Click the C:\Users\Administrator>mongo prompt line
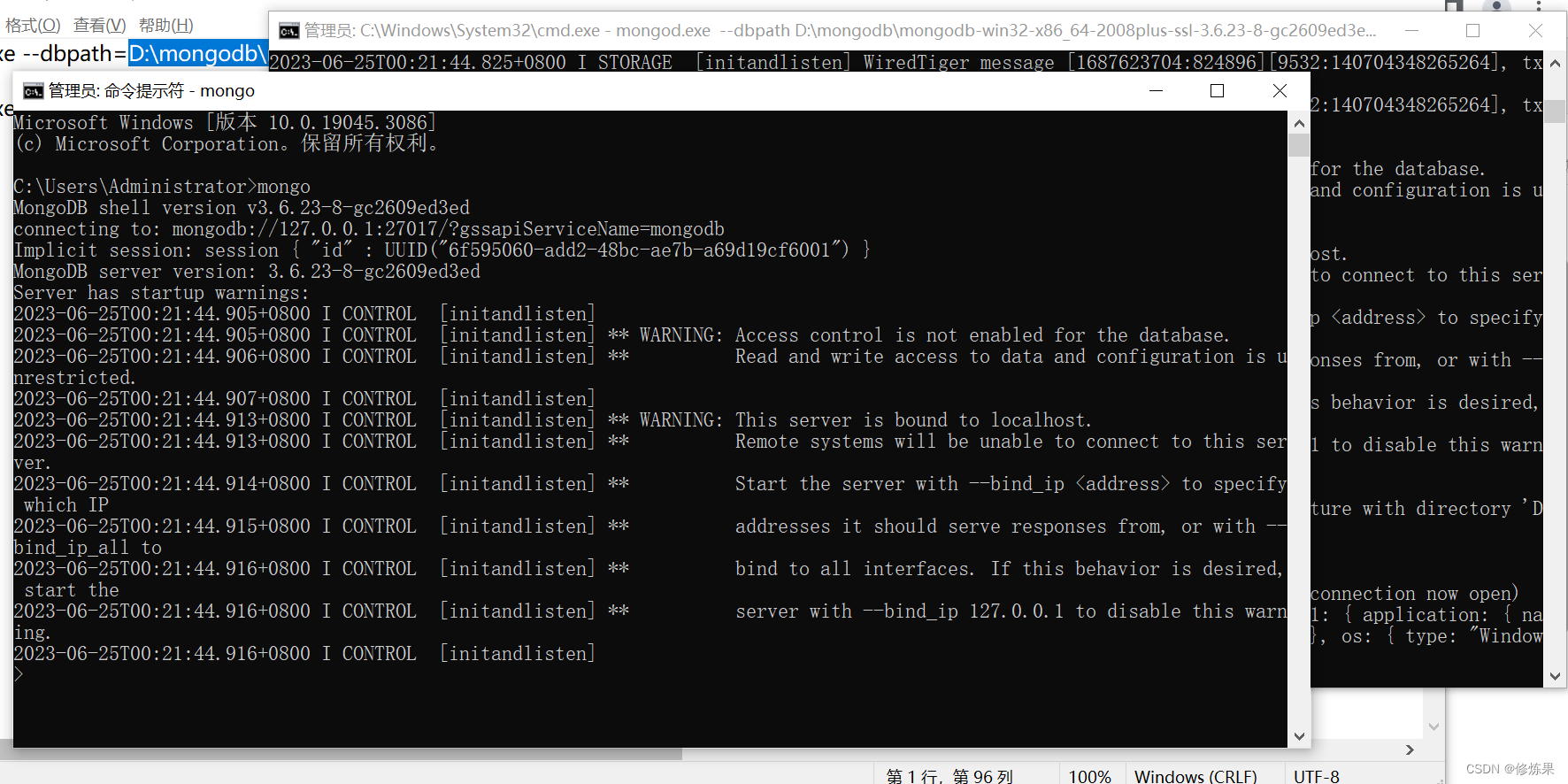1568x784 pixels. click(x=162, y=187)
